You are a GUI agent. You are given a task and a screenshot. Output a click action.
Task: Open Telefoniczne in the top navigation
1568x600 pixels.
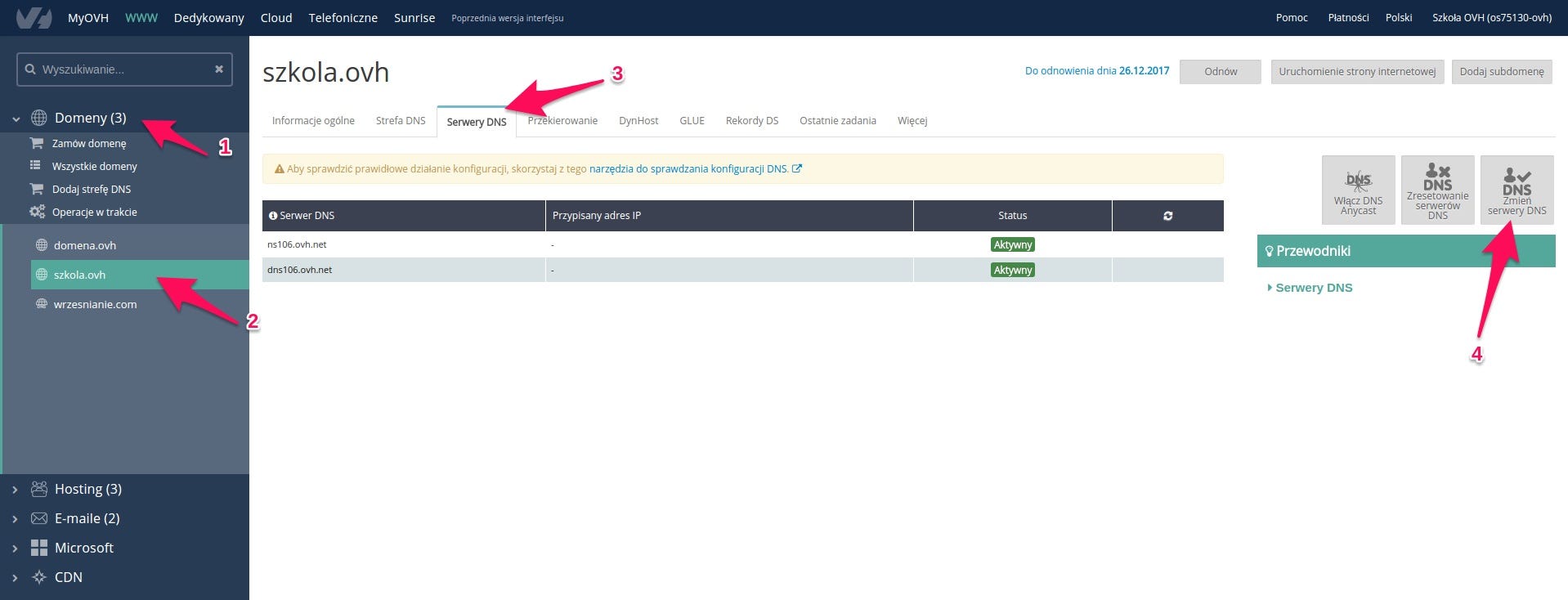click(343, 18)
